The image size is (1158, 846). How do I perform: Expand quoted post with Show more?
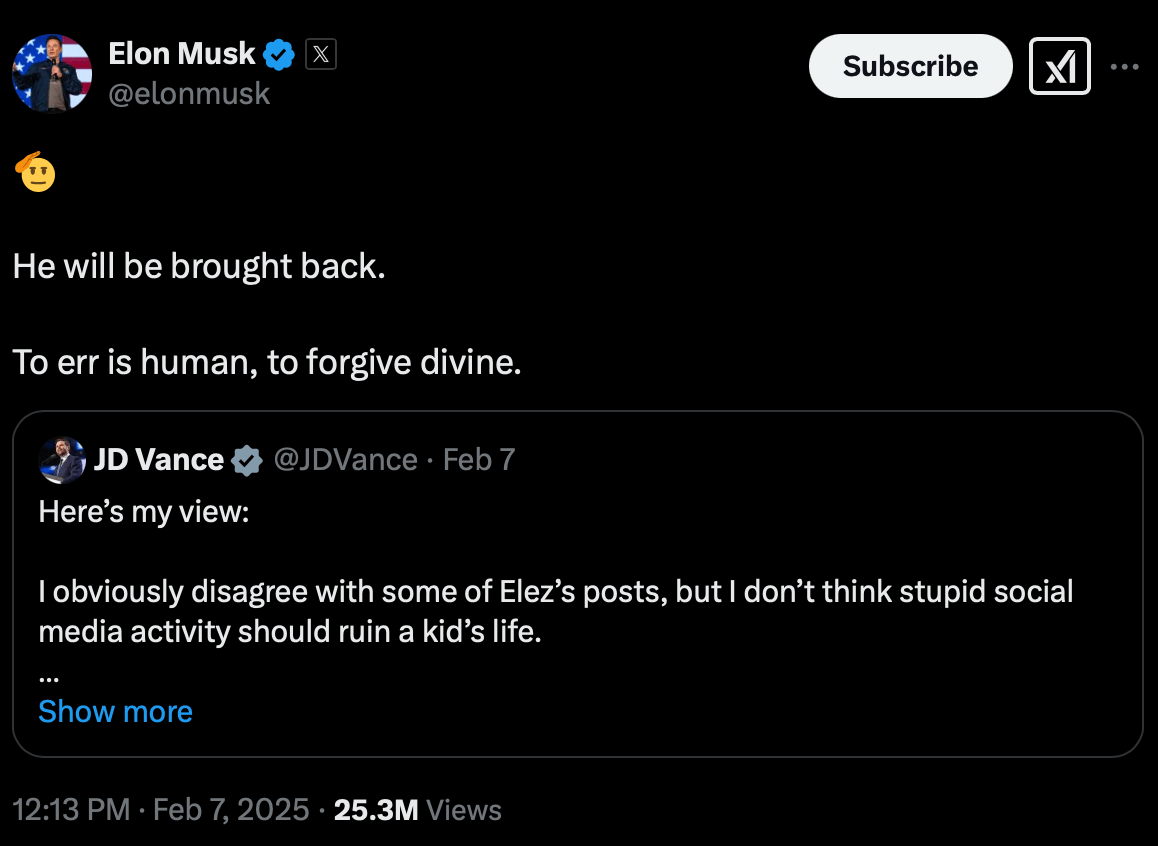pyautogui.click(x=115, y=711)
